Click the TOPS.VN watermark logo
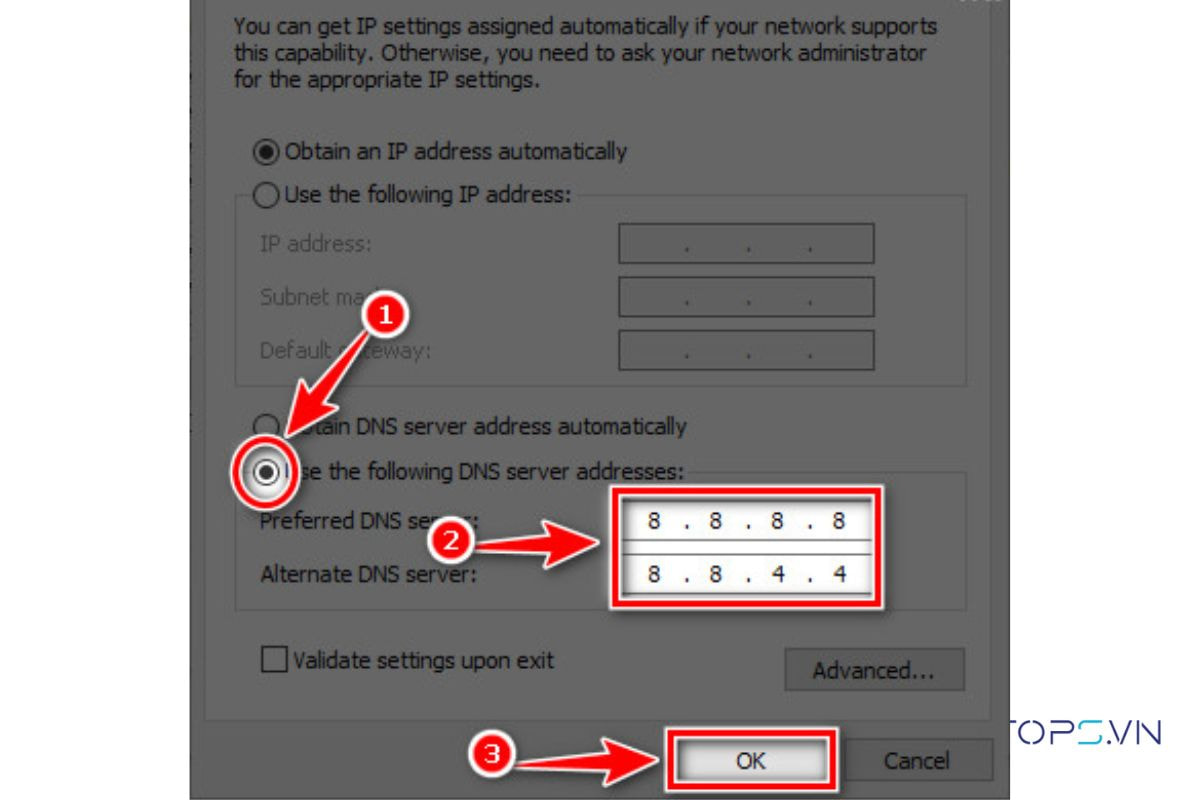 [1083, 732]
